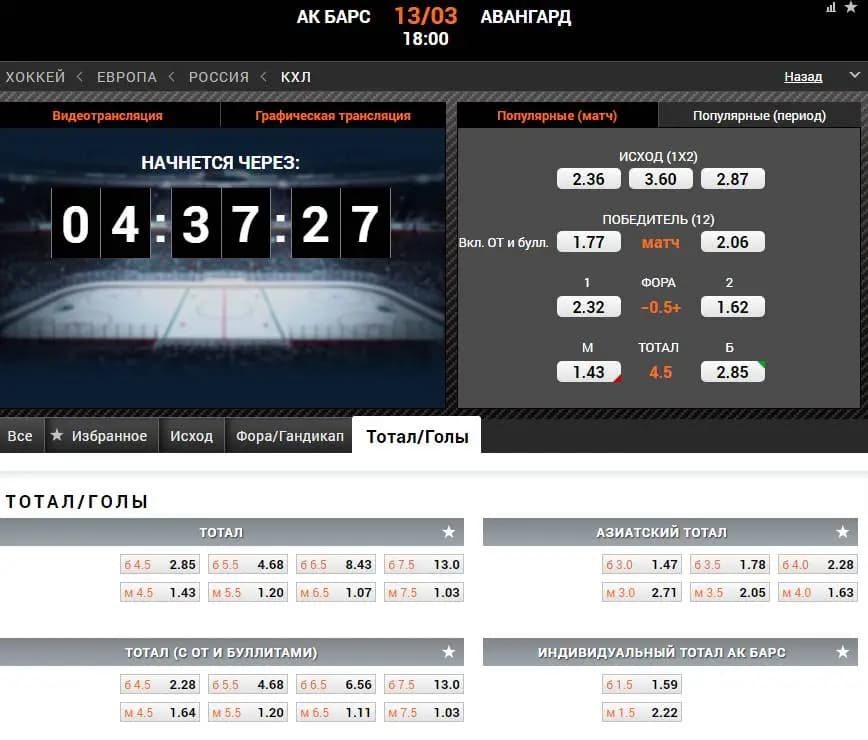Select Популярные (период) tab
Screen dimensions: 868x740
click(x=759, y=116)
